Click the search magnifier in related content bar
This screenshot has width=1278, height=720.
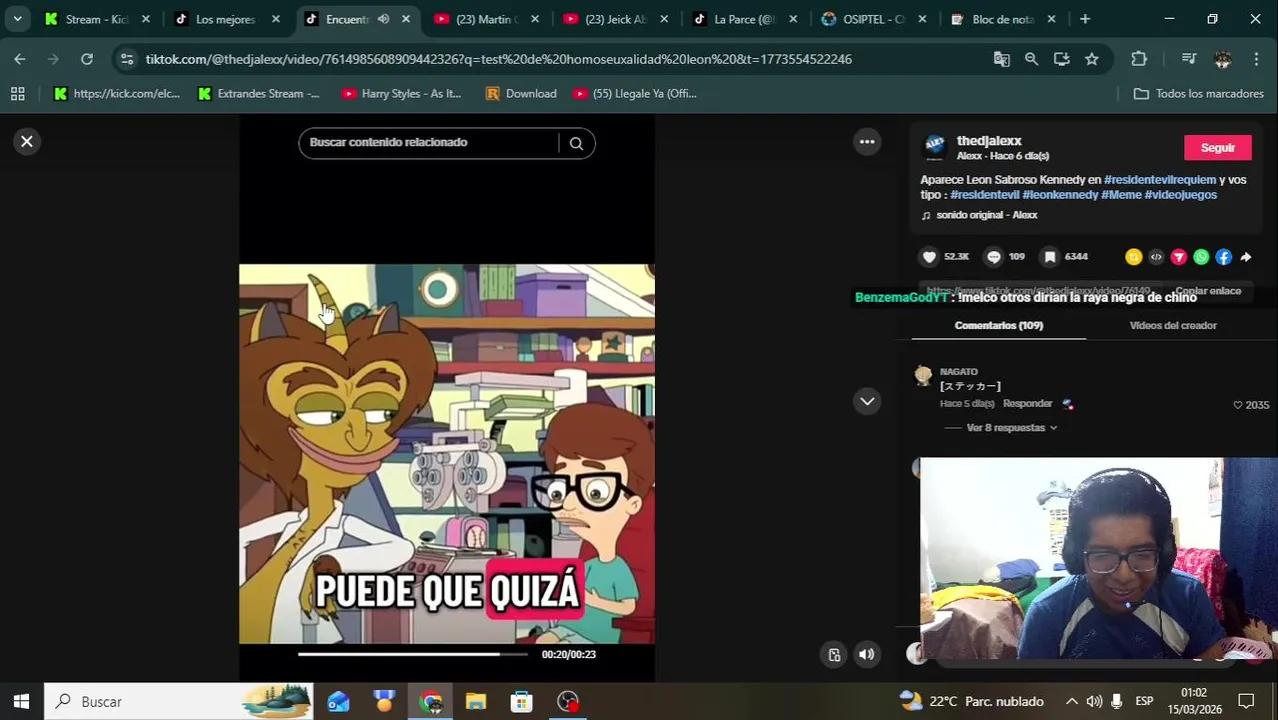point(576,143)
